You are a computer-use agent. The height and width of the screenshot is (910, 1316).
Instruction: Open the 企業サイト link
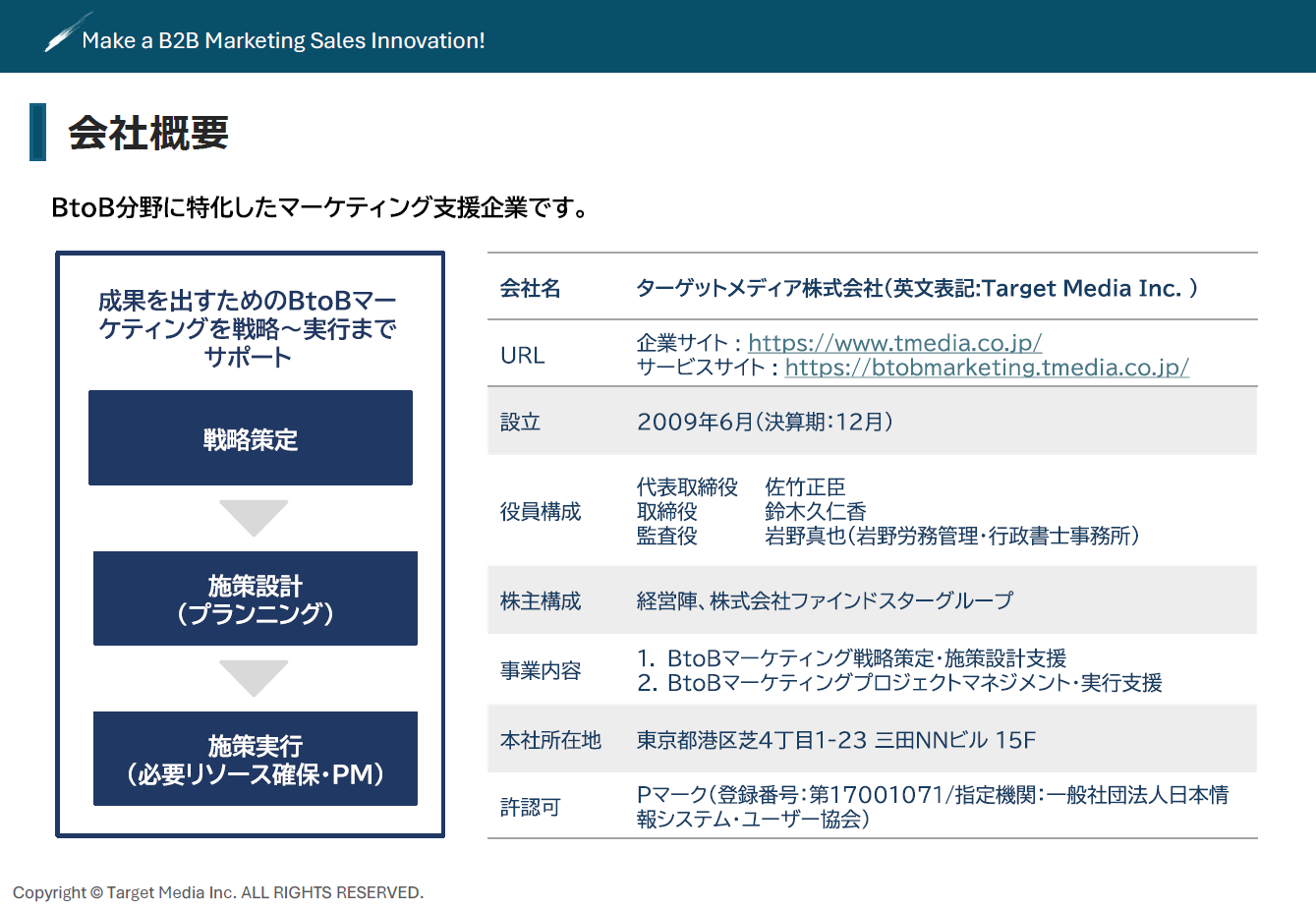(x=893, y=343)
